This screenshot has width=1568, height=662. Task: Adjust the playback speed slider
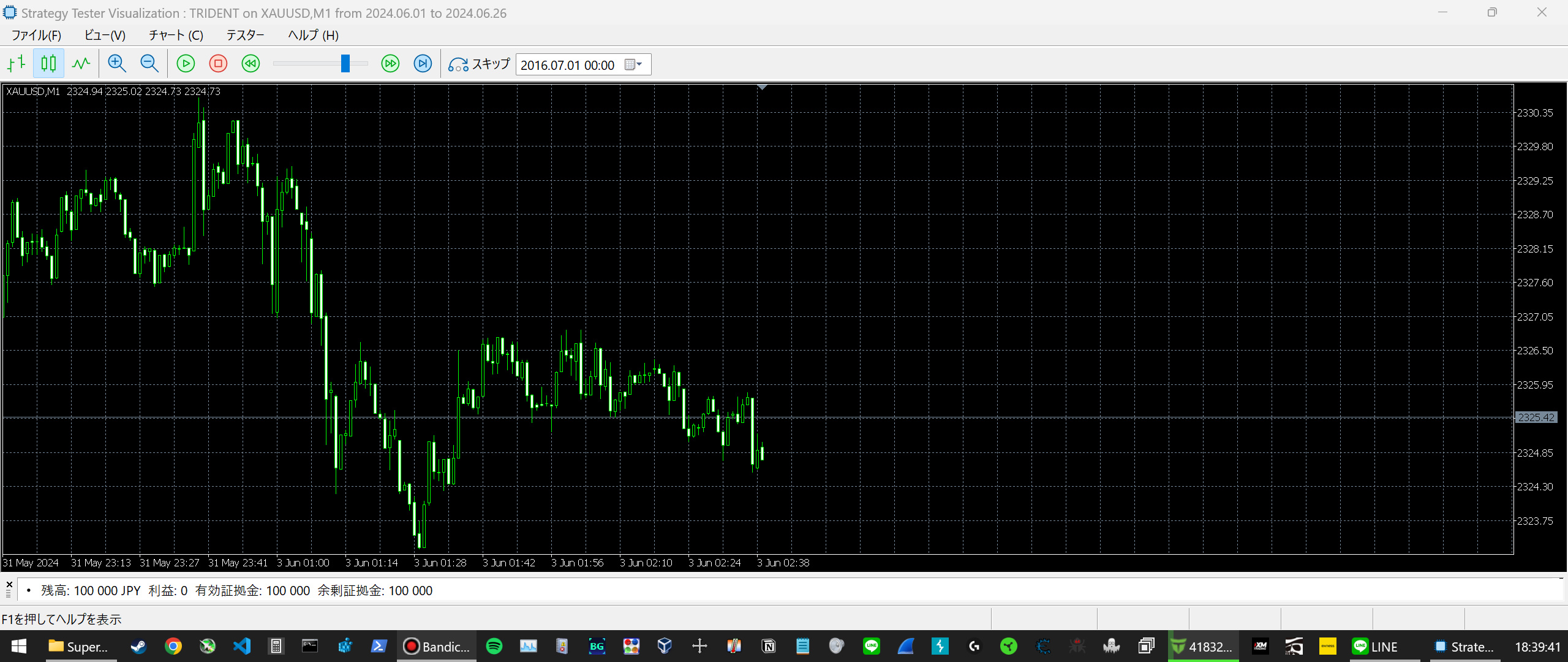click(x=345, y=64)
